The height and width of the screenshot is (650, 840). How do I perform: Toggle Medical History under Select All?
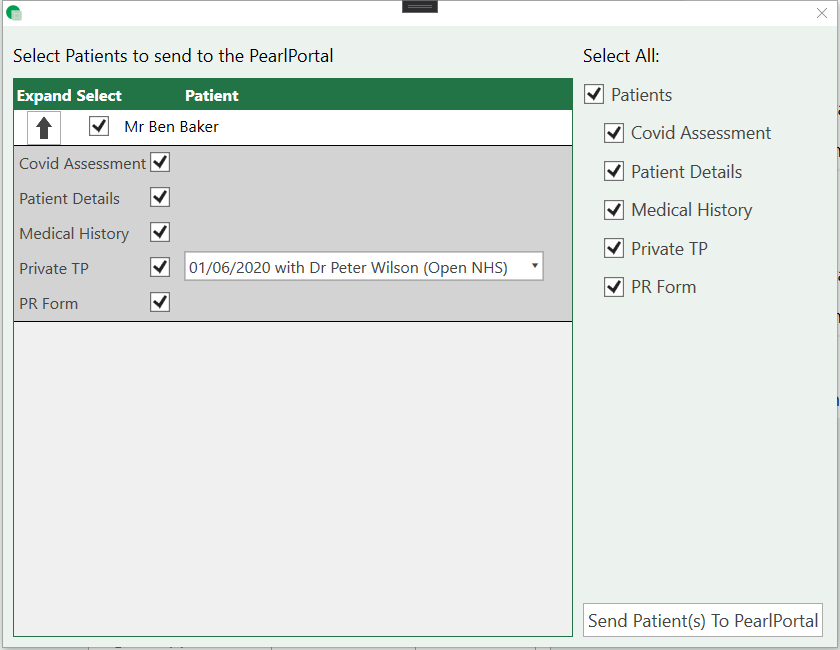pos(614,210)
